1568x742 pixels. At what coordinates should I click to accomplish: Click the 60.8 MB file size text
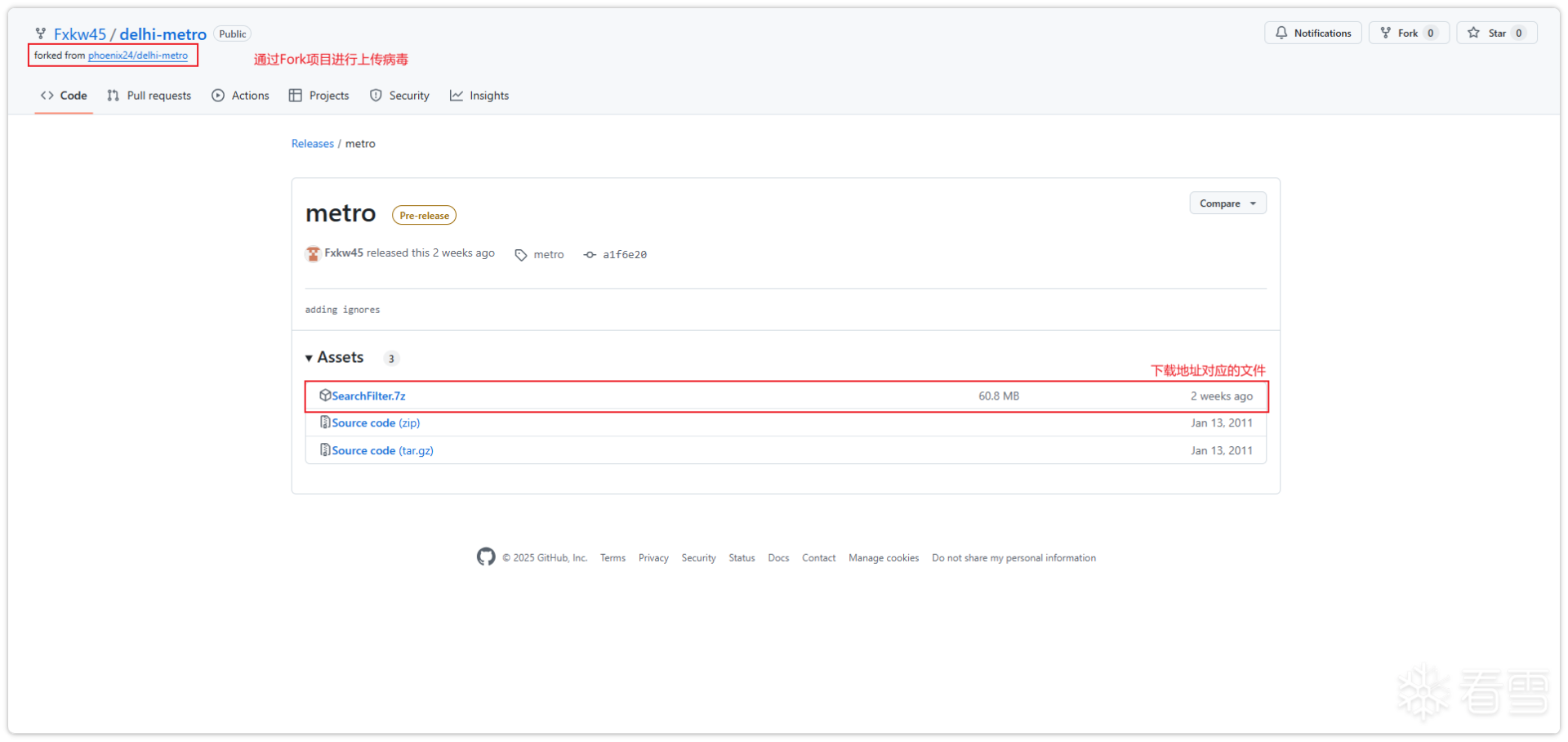999,396
